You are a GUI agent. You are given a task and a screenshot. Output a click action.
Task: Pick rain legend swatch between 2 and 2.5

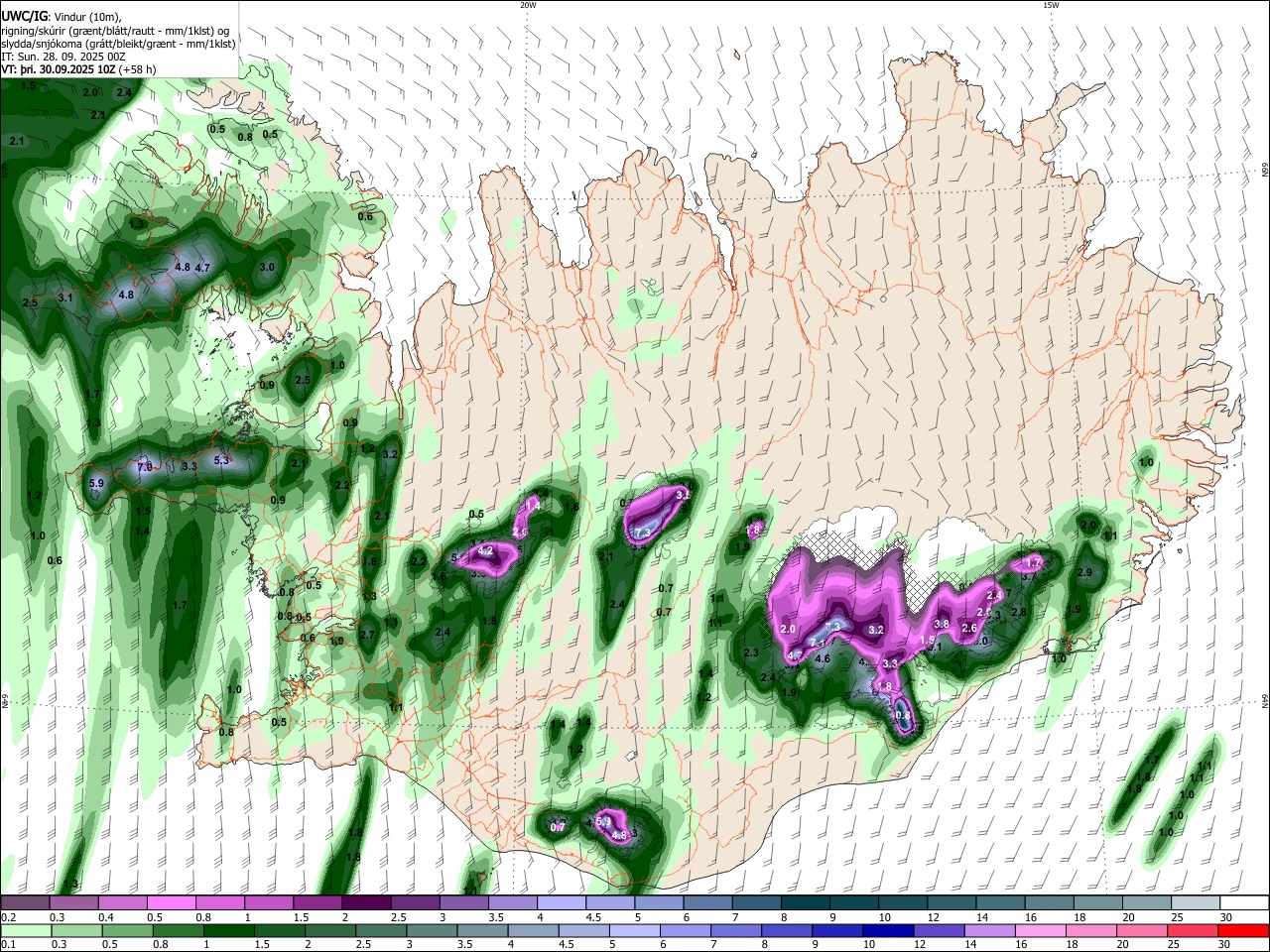pyautogui.click(x=330, y=930)
